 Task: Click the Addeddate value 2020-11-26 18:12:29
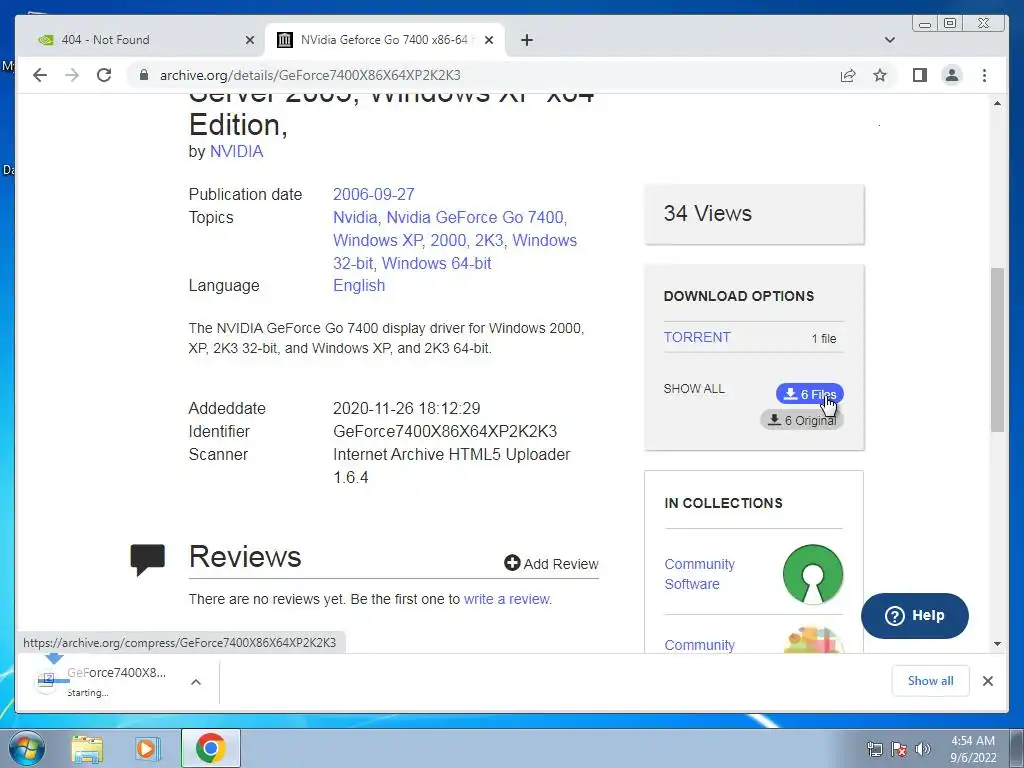[x=407, y=409]
